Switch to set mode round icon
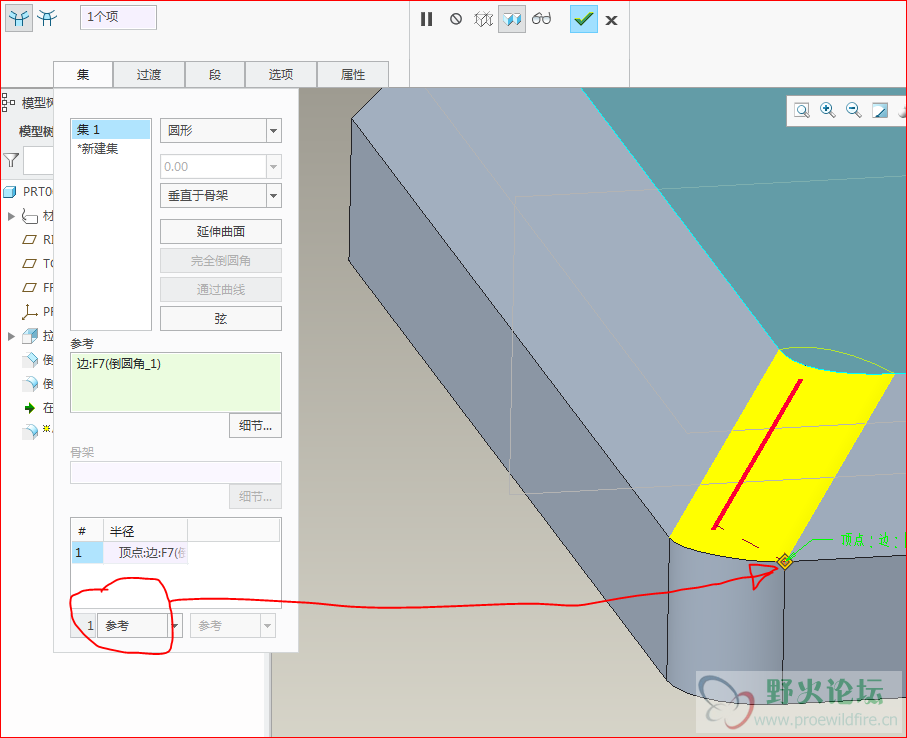The height and width of the screenshot is (738, 907). point(19,19)
